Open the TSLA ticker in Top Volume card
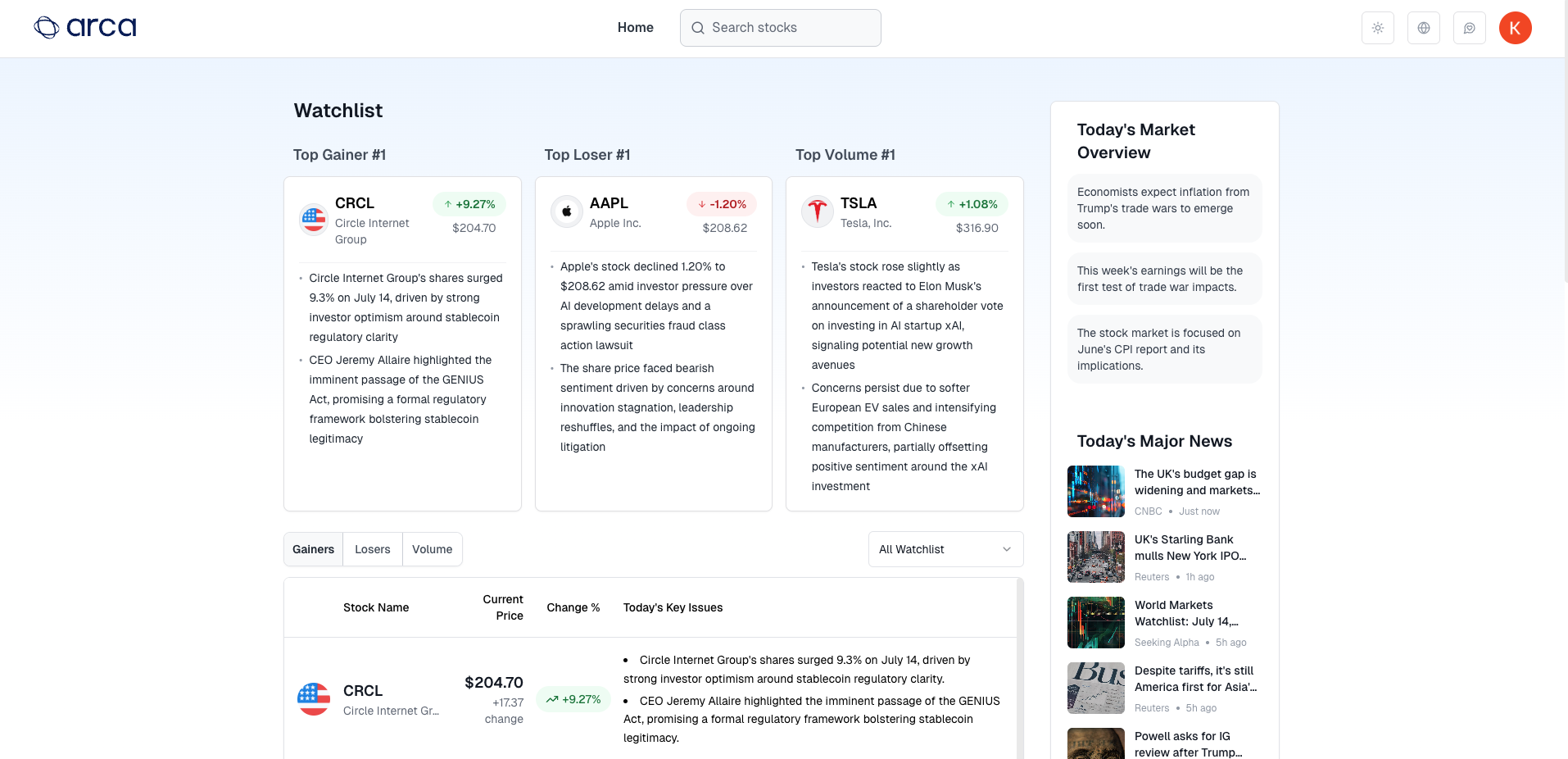Image resolution: width=1568 pixels, height=759 pixels. click(859, 203)
